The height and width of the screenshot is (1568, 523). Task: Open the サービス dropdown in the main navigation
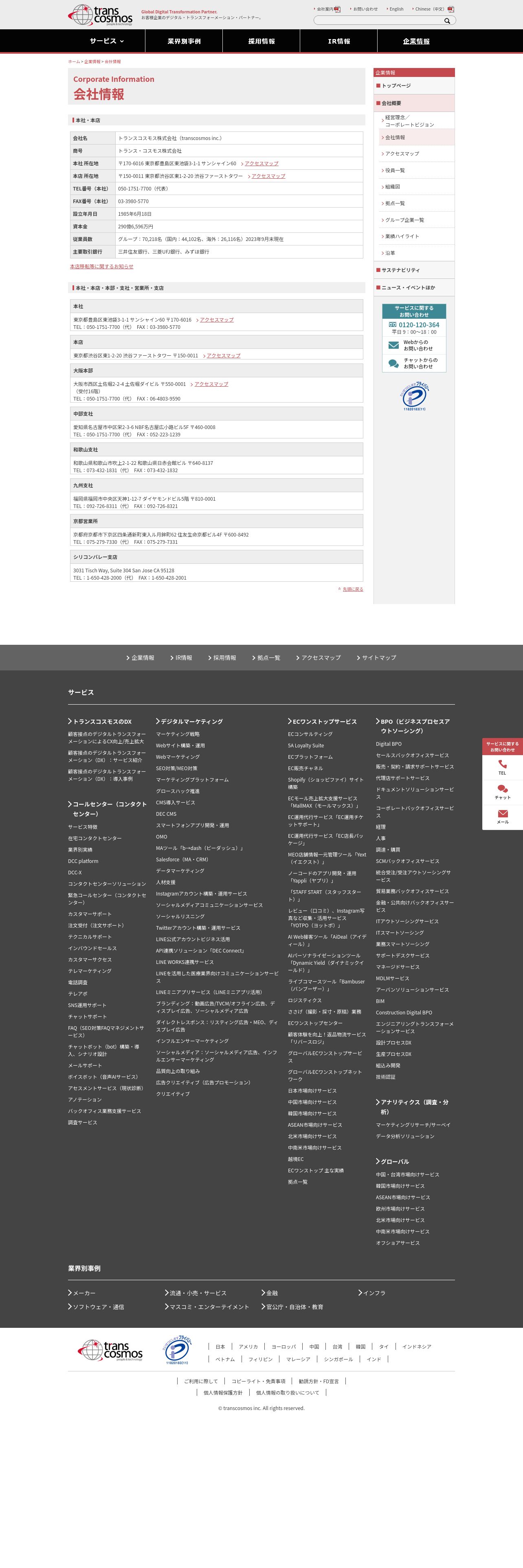click(107, 41)
